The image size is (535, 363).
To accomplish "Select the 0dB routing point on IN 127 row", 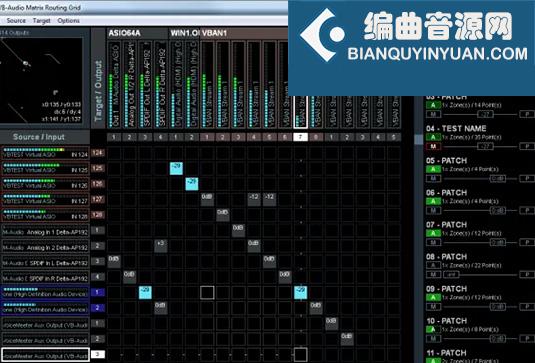I will pyautogui.click(x=207, y=199).
